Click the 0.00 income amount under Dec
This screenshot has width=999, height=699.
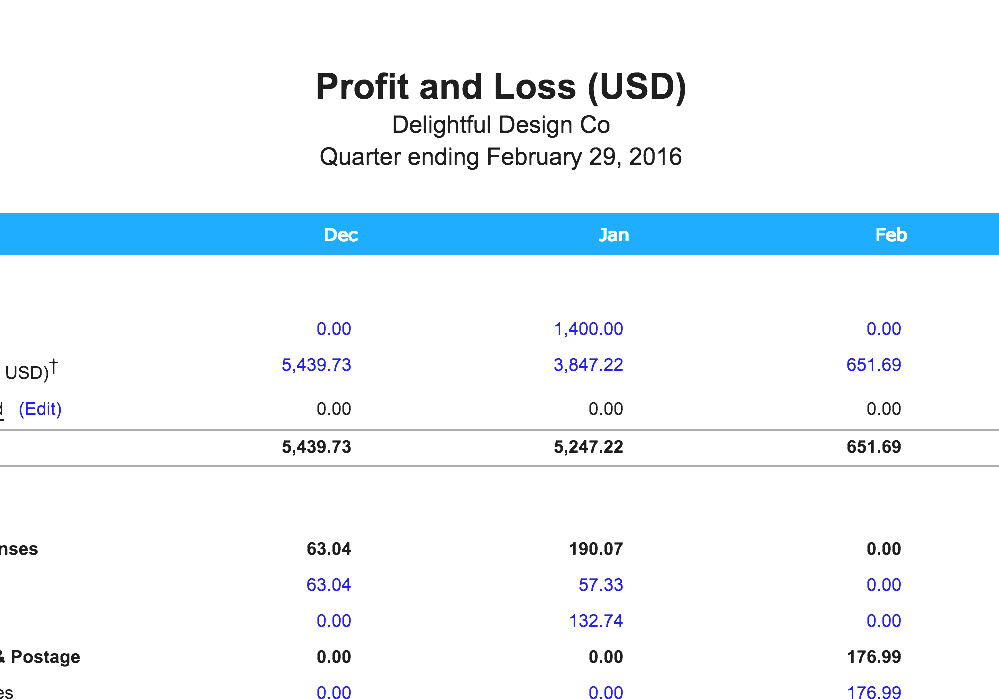pyautogui.click(x=334, y=328)
